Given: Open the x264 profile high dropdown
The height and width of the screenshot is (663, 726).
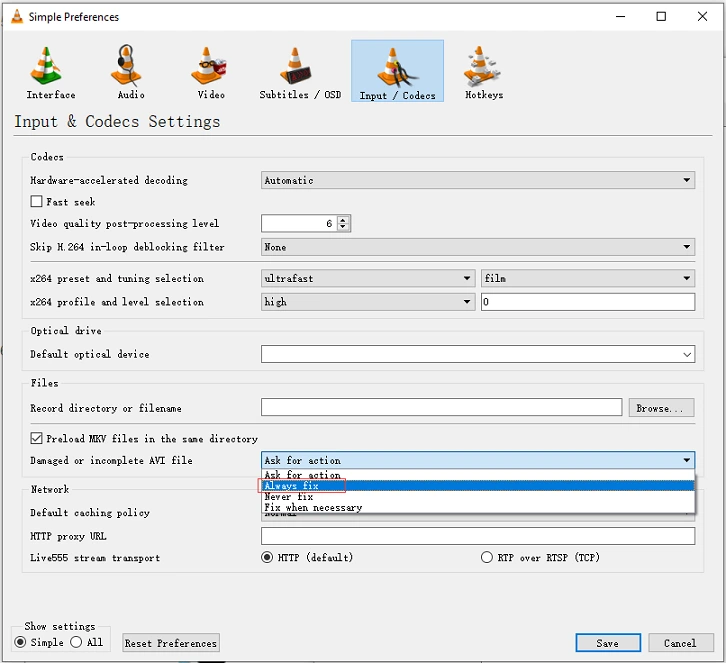Looking at the screenshot, I should point(368,302).
